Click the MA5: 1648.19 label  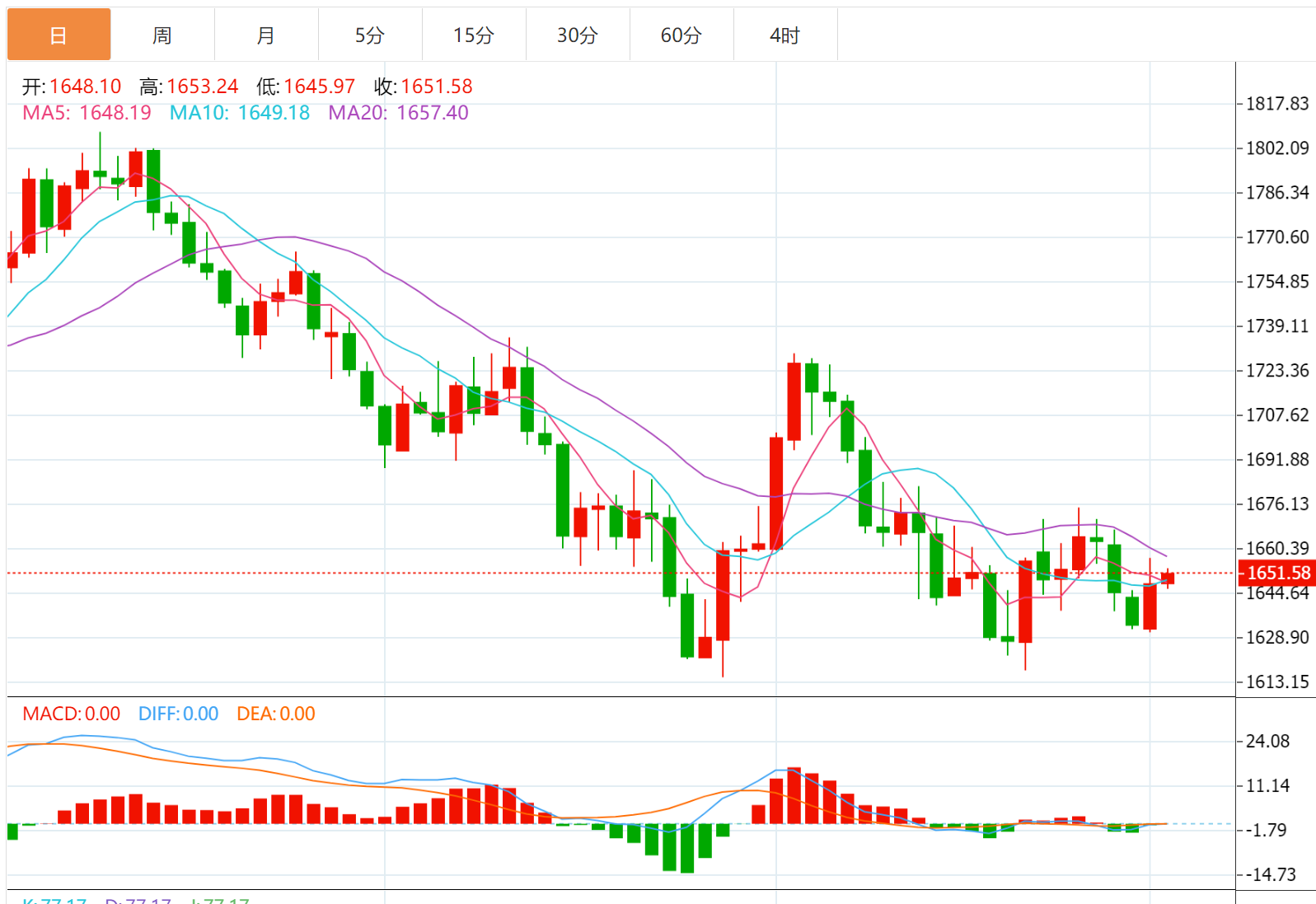coord(87,113)
